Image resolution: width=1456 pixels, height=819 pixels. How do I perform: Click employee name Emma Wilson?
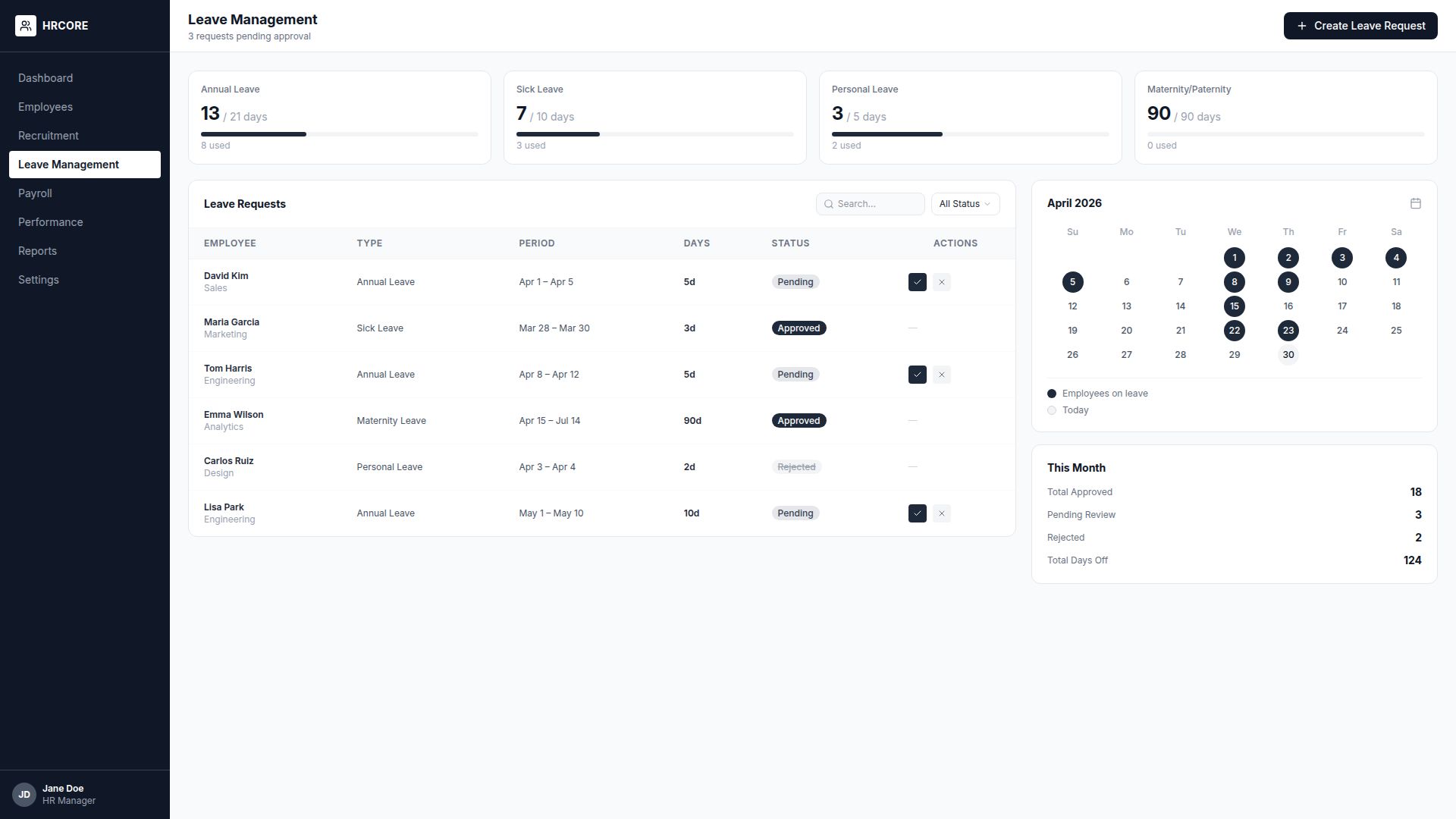click(234, 415)
